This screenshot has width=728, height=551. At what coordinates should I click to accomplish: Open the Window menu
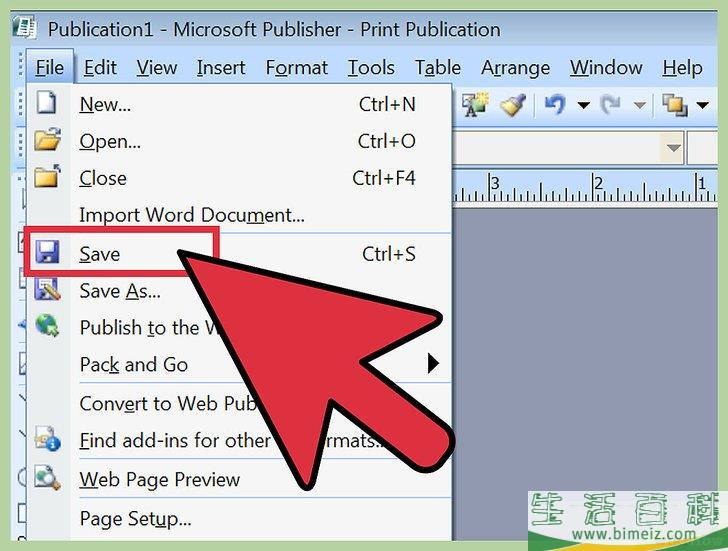pyautogui.click(x=606, y=68)
